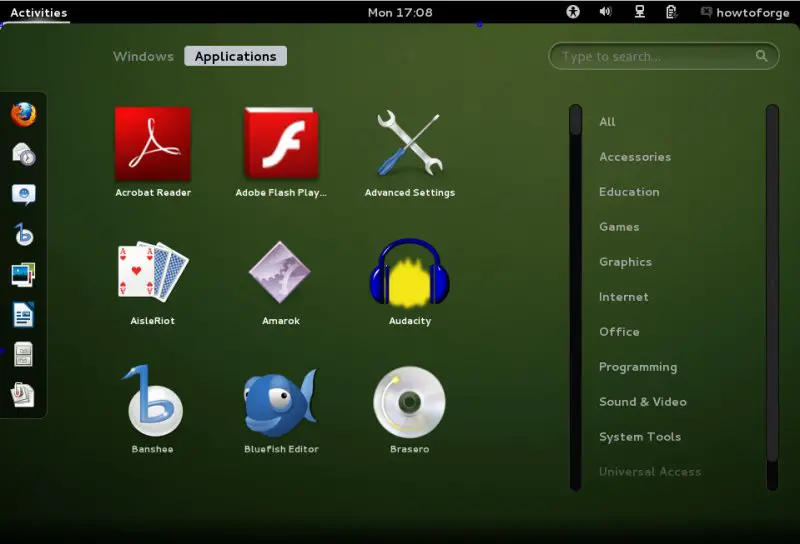Open the volume control in top bar
800x544 pixels.
606,12
